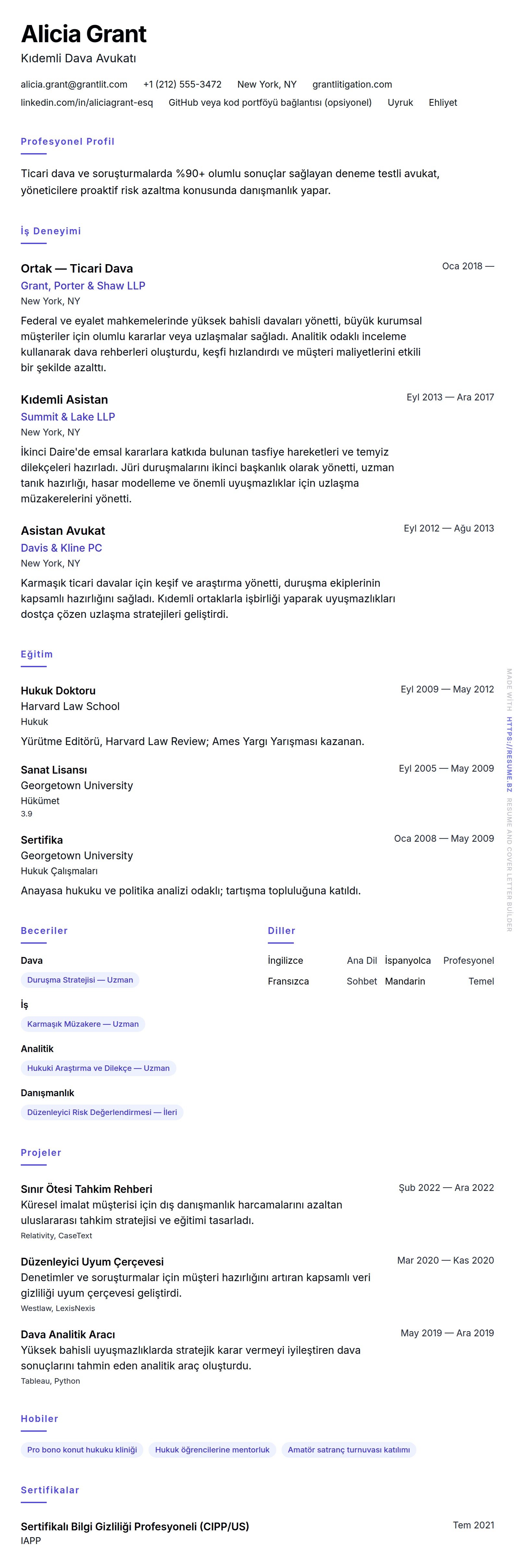515x1568 pixels.
Task: Click the Pro bono konut hukuku kliniği tag
Action: [81, 1450]
